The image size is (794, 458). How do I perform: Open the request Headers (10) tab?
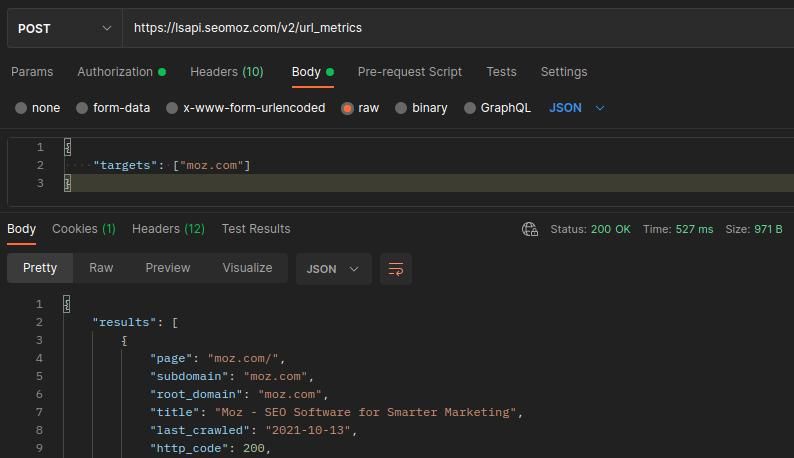(226, 72)
